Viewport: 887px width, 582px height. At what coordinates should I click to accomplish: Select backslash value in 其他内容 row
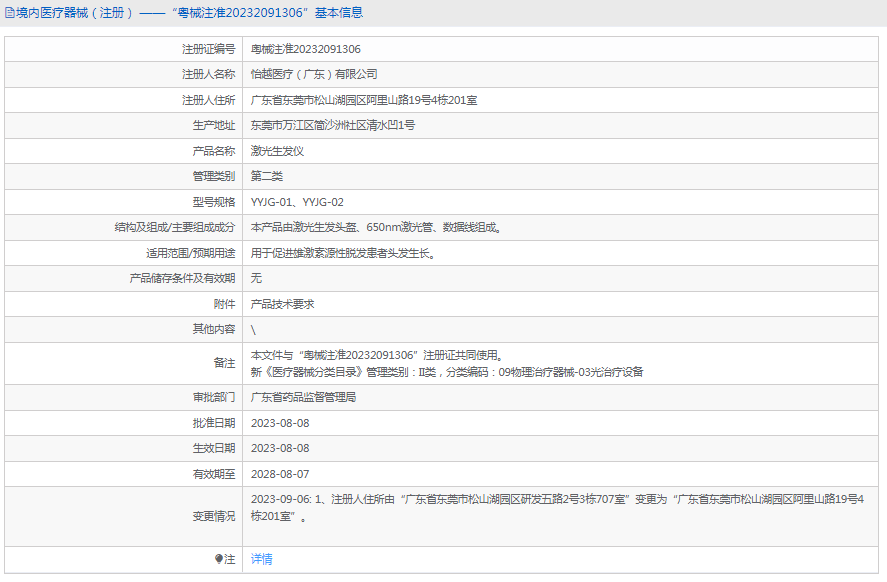pos(253,330)
